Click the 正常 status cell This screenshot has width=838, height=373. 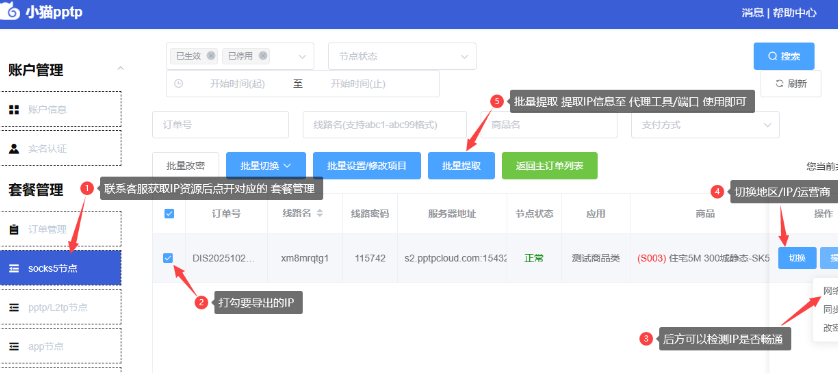pyautogui.click(x=534, y=258)
